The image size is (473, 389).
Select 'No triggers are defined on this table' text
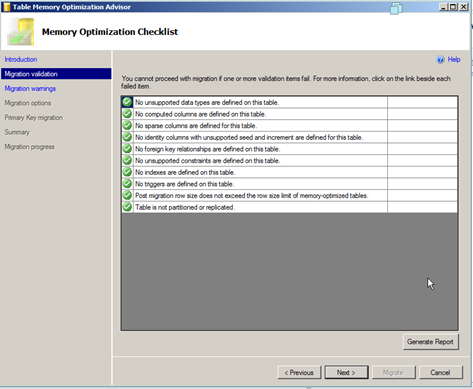click(184, 184)
